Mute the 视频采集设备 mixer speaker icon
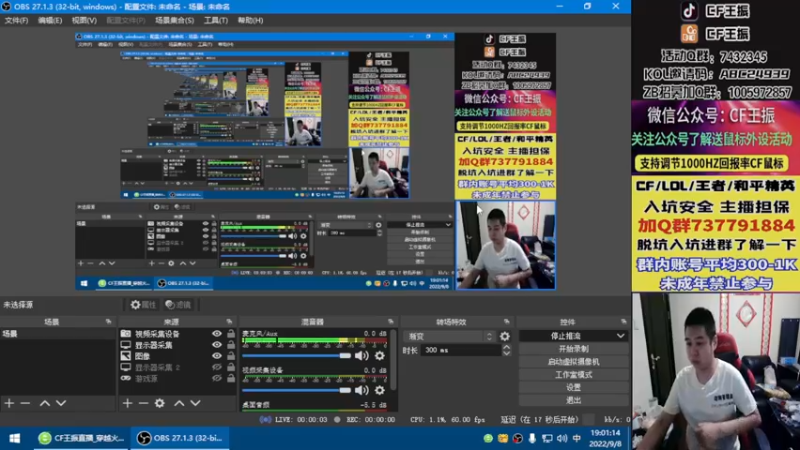This screenshot has height=450, width=800. pos(362,390)
